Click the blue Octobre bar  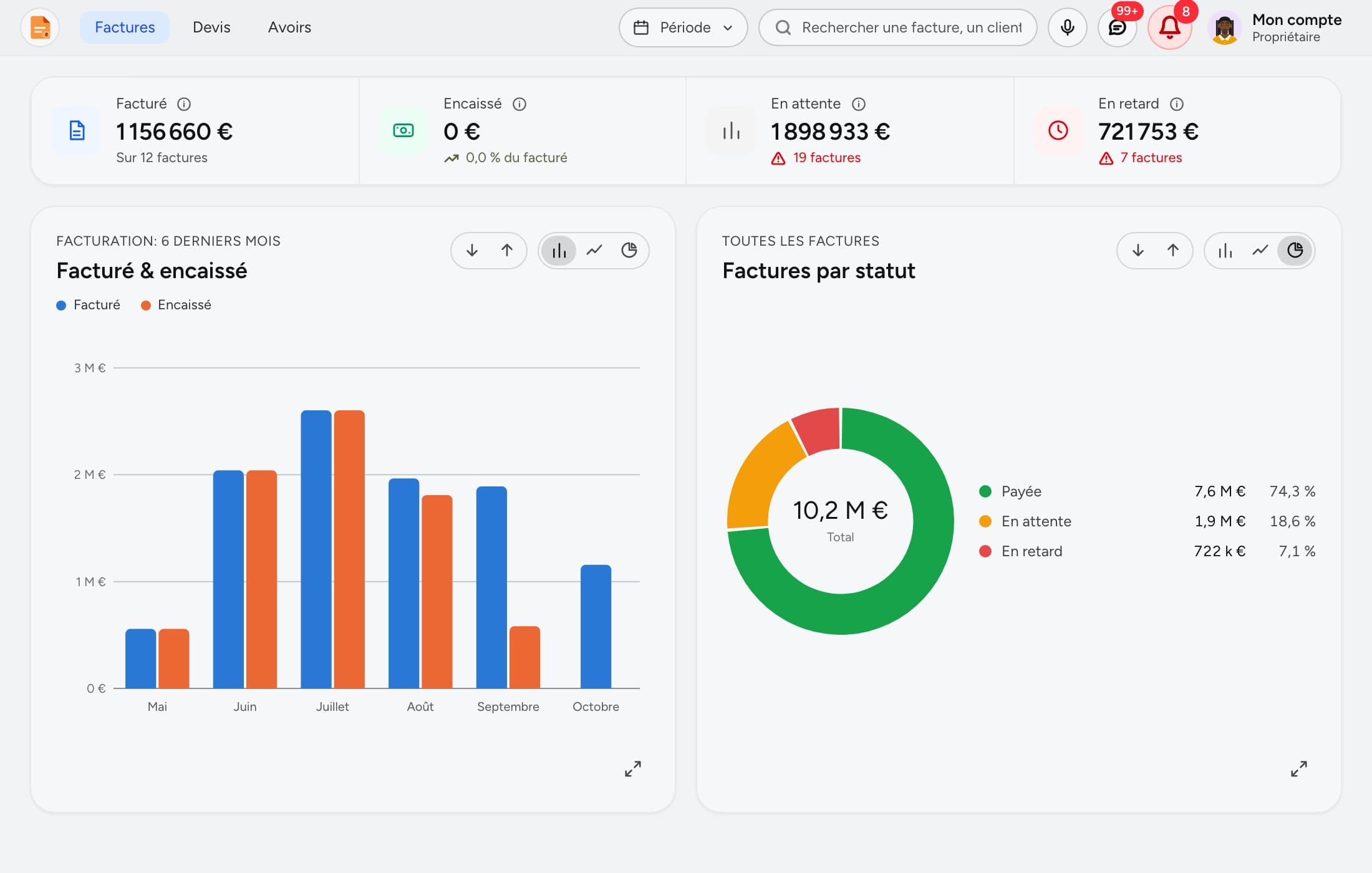(x=596, y=627)
